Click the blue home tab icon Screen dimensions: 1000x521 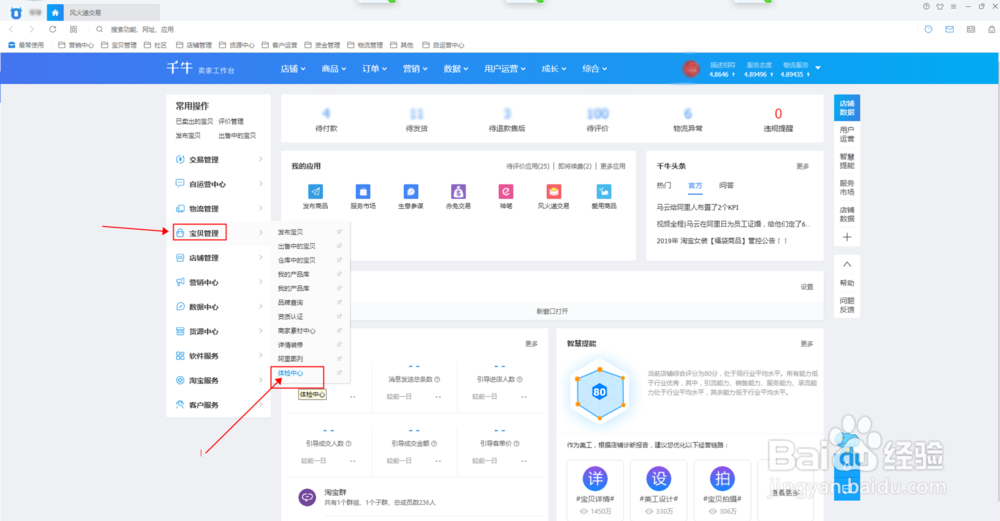pyautogui.click(x=55, y=12)
